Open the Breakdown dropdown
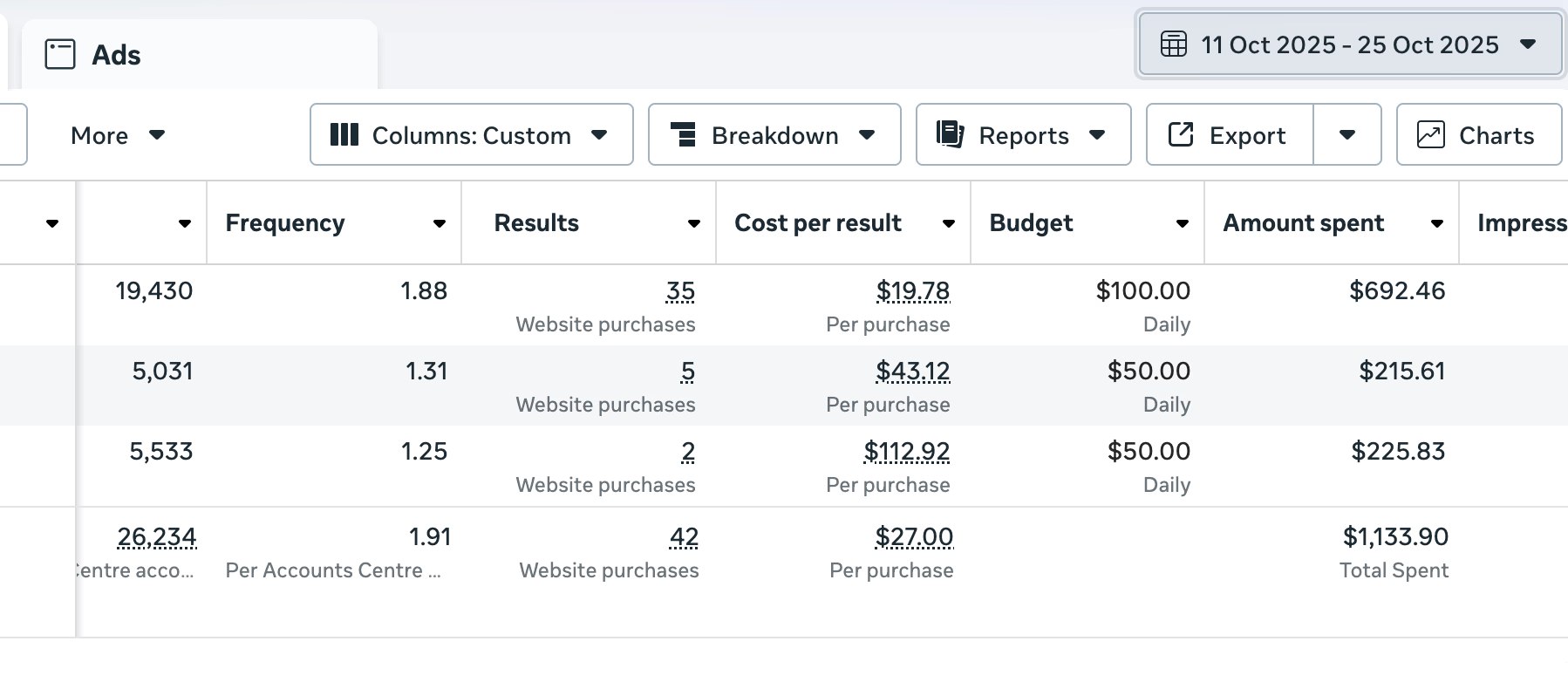The height and width of the screenshot is (689, 1568). tap(774, 135)
